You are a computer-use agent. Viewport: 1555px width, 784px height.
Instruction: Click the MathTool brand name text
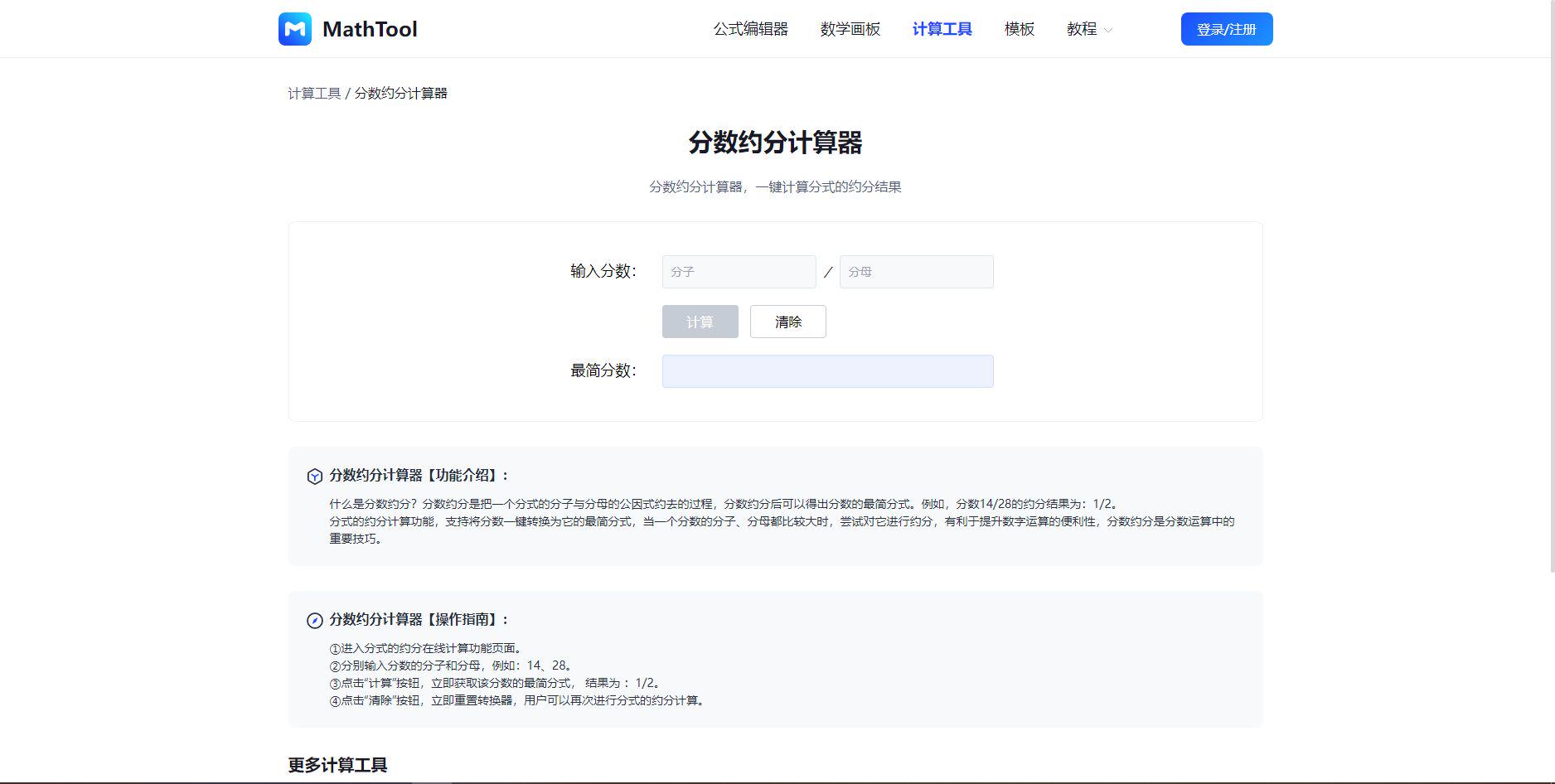[x=370, y=29]
